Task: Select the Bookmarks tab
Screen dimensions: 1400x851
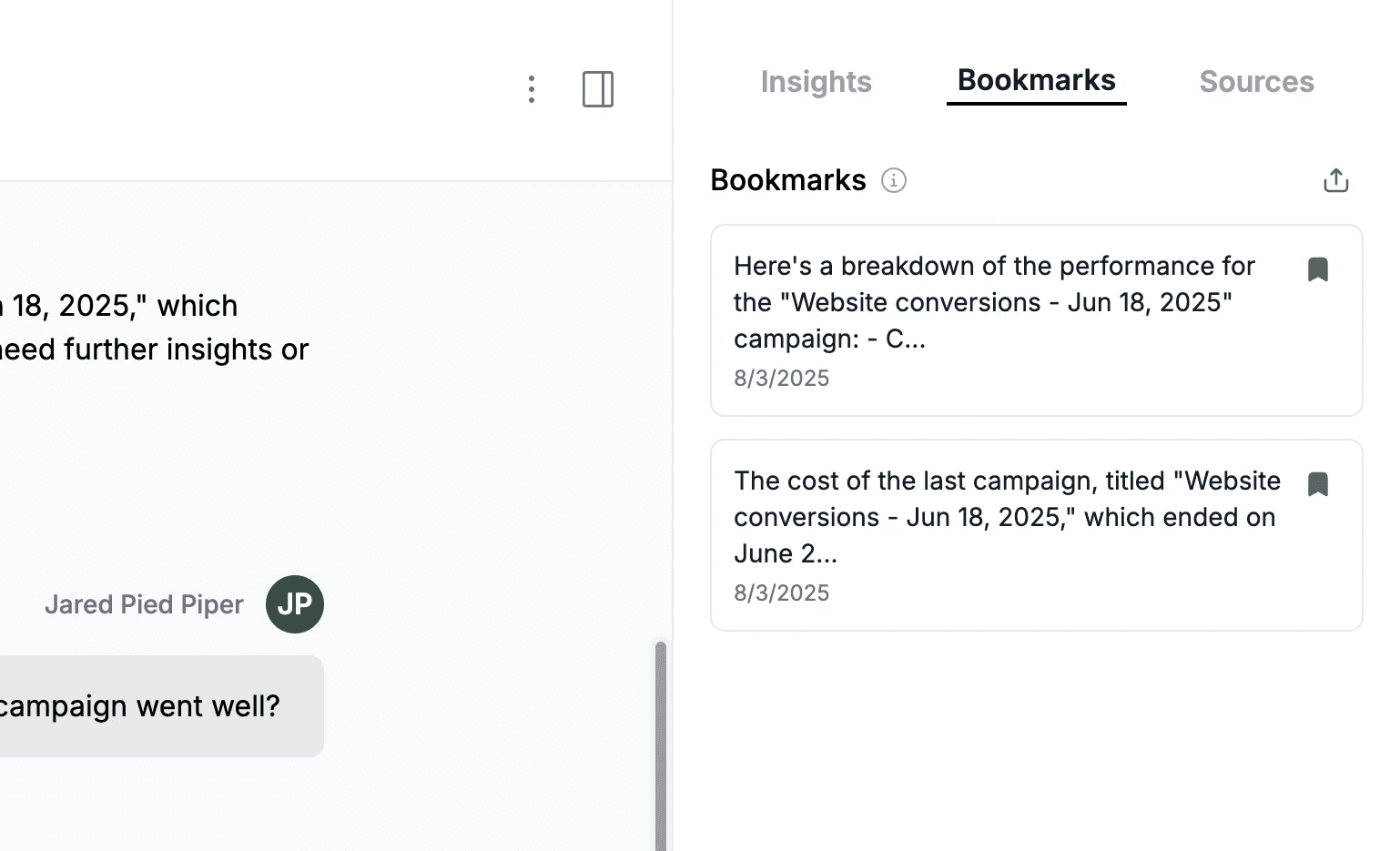Action: point(1036,80)
